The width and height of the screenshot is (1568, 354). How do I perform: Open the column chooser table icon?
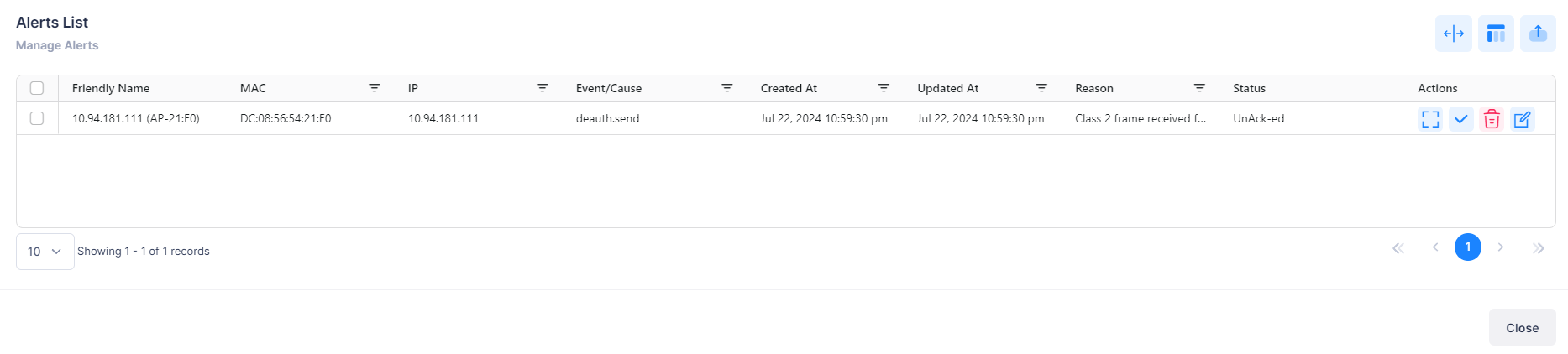click(1496, 34)
